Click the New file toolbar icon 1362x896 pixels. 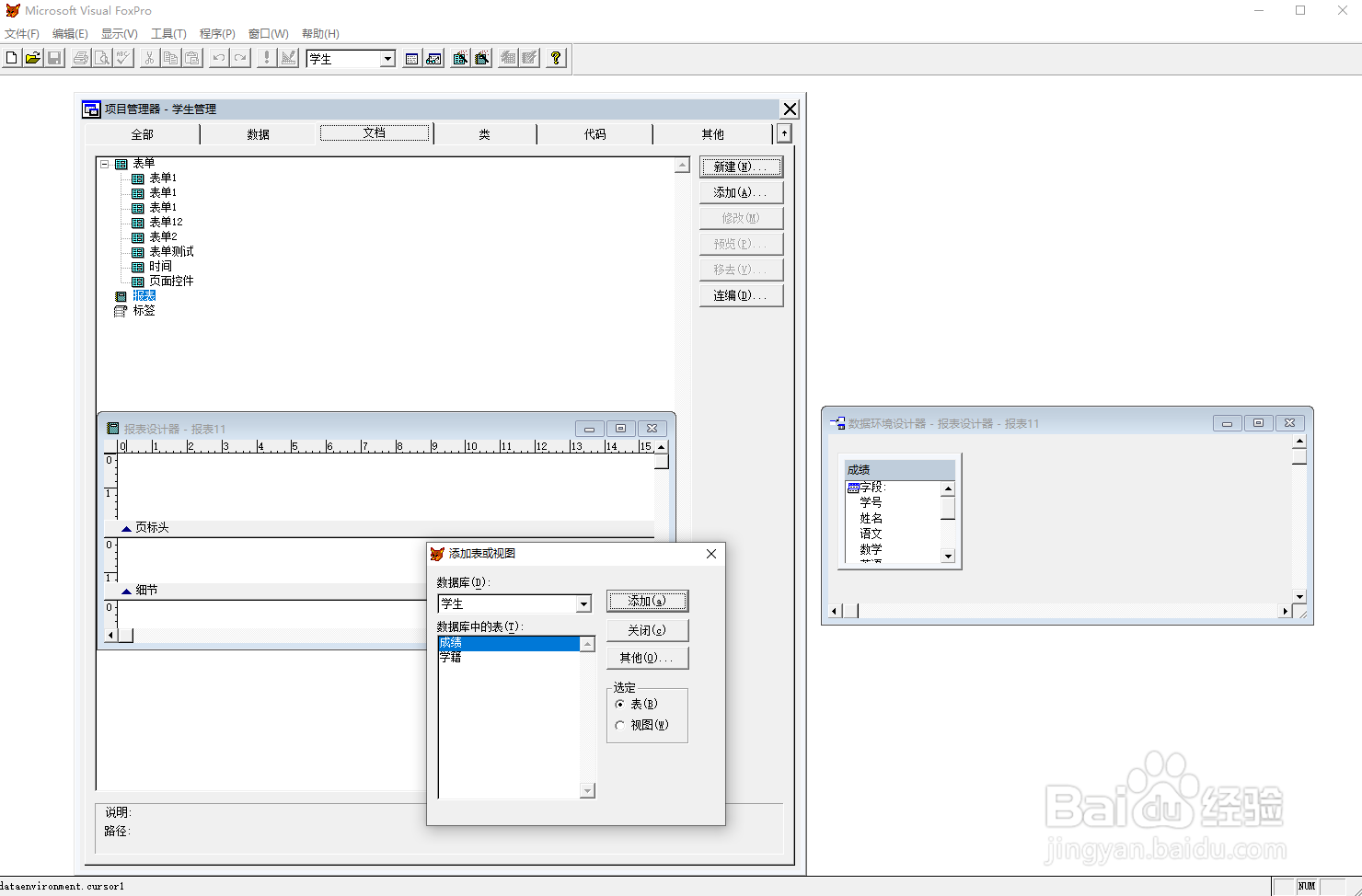click(x=11, y=58)
